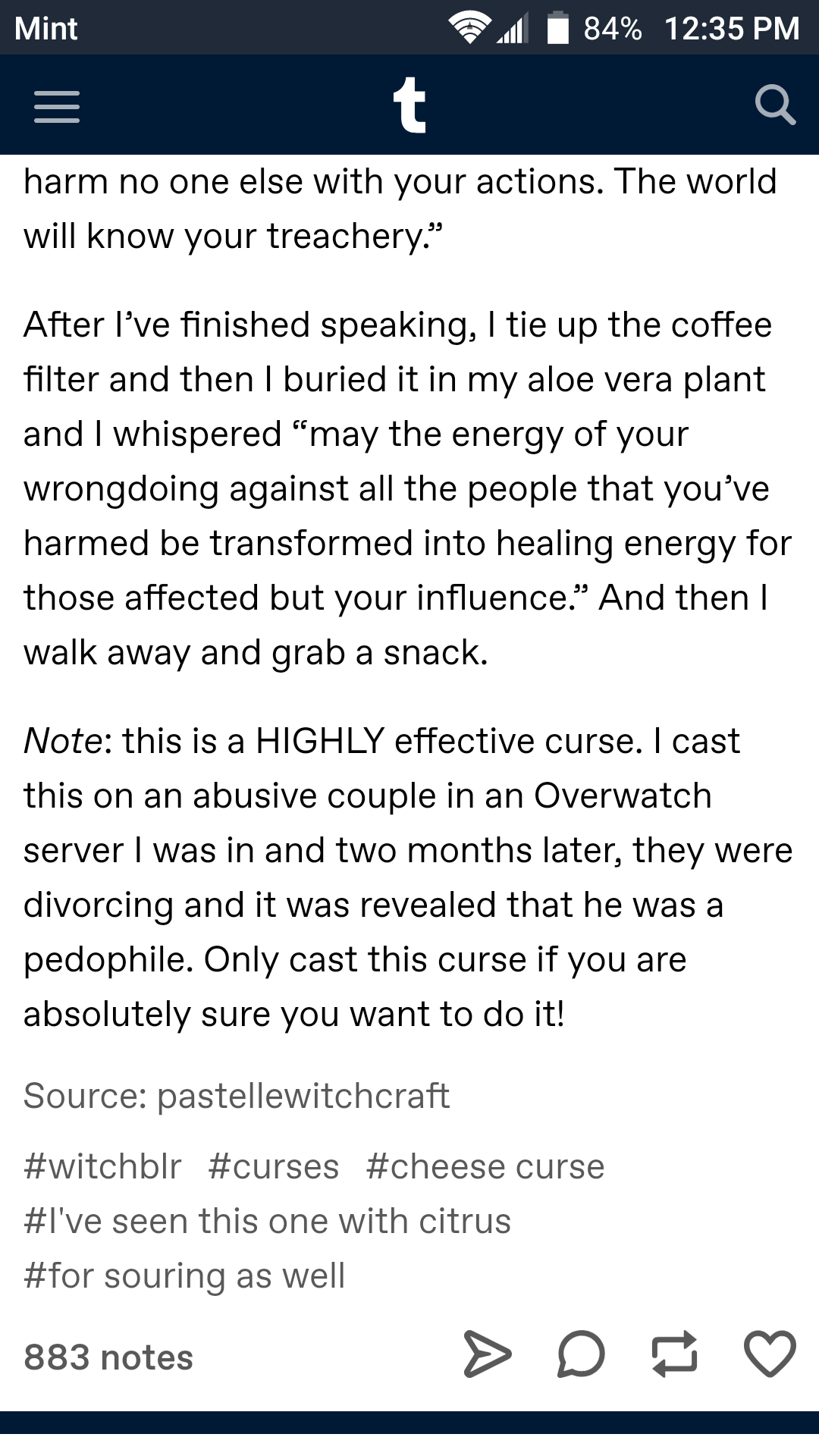819x1456 pixels.
Task: Open the #I've seen this one with citrus tag
Action: click(x=268, y=1221)
